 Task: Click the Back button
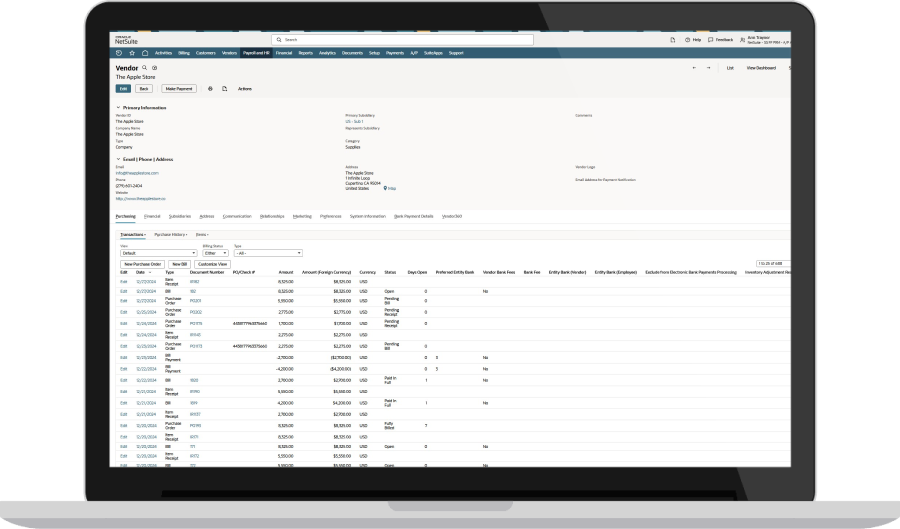(144, 89)
